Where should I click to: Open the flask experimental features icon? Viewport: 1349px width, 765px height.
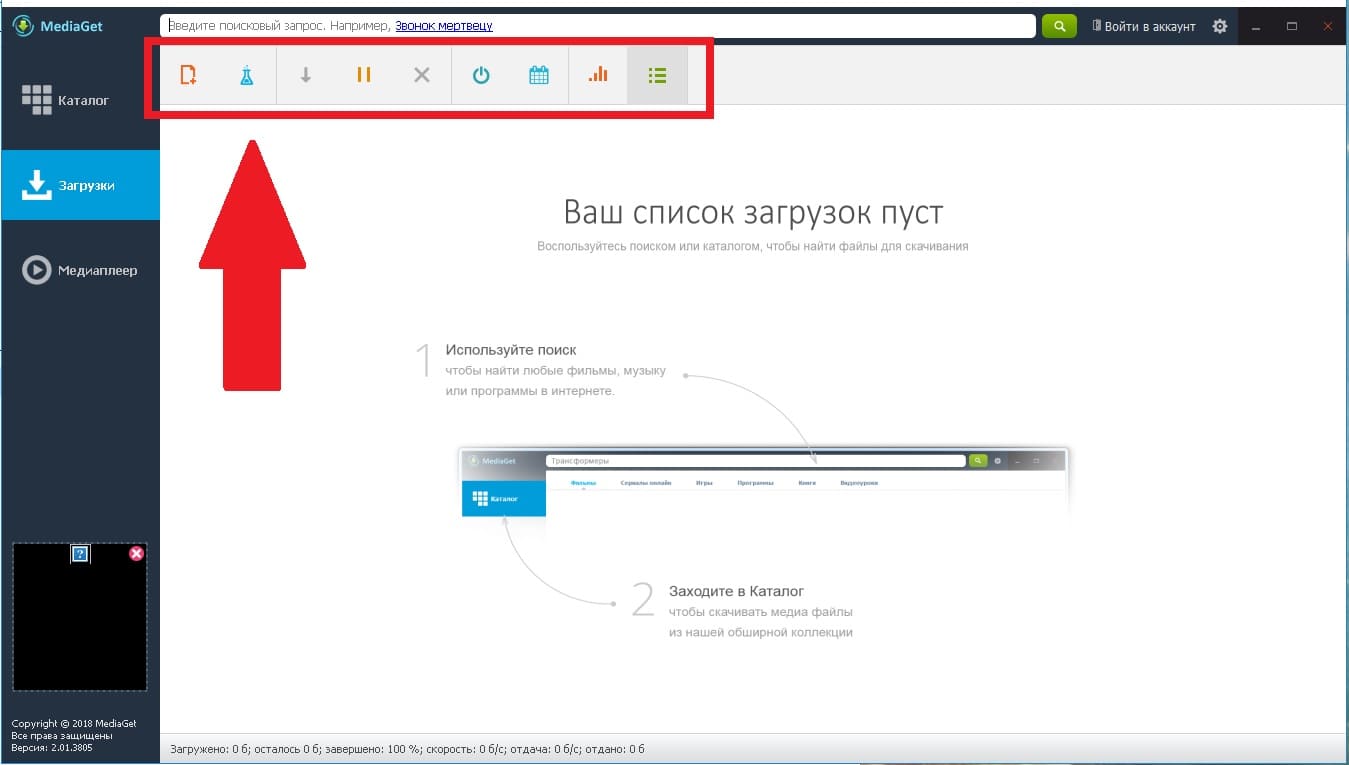247,75
